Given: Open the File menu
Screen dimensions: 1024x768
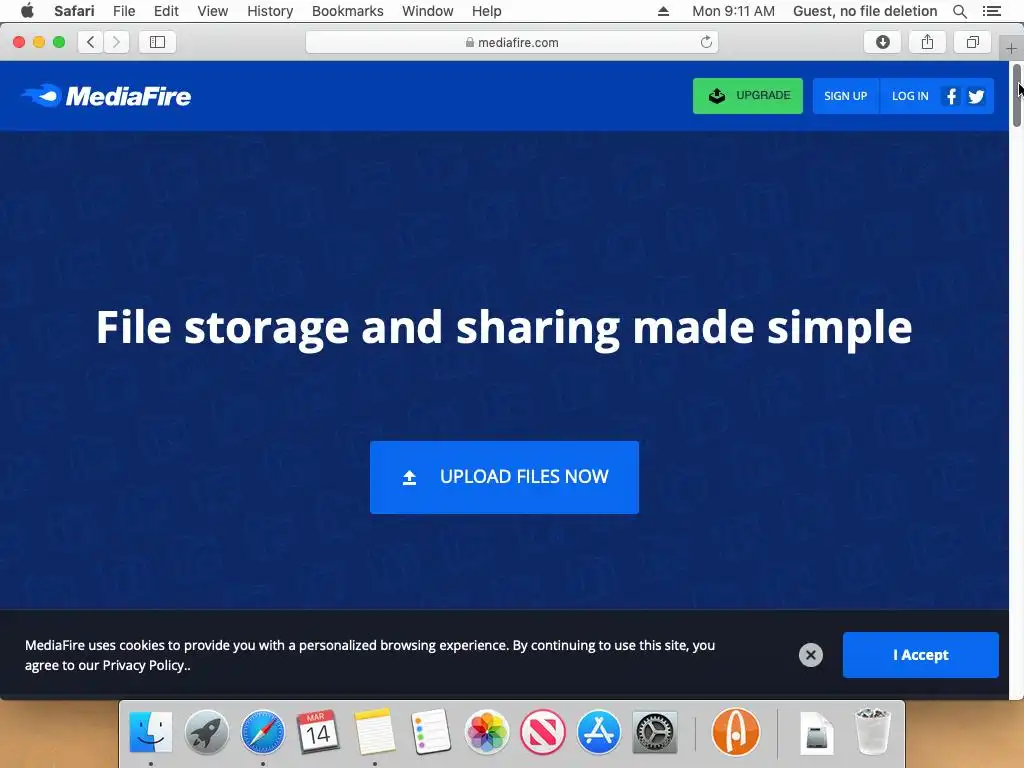Looking at the screenshot, I should click(123, 11).
